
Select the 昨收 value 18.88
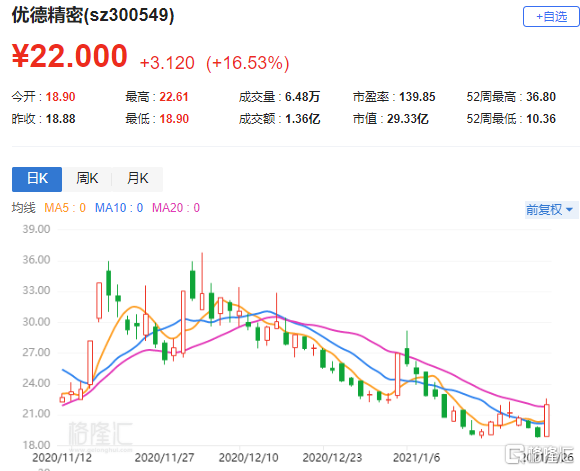(61, 119)
